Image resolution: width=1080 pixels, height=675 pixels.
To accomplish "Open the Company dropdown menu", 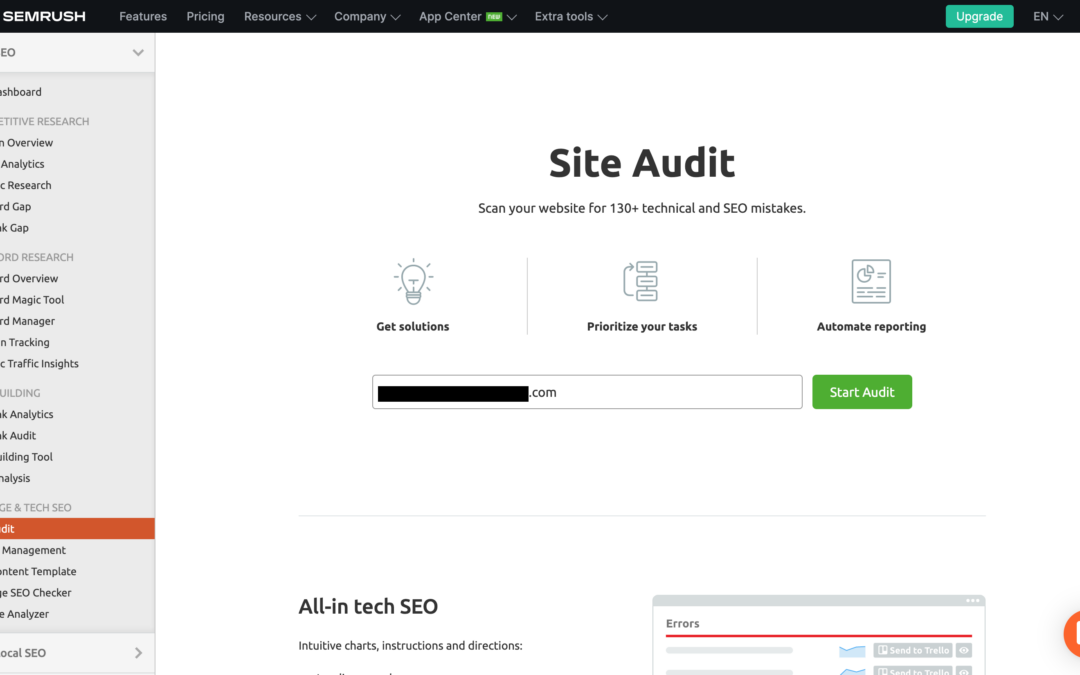I will (x=367, y=16).
